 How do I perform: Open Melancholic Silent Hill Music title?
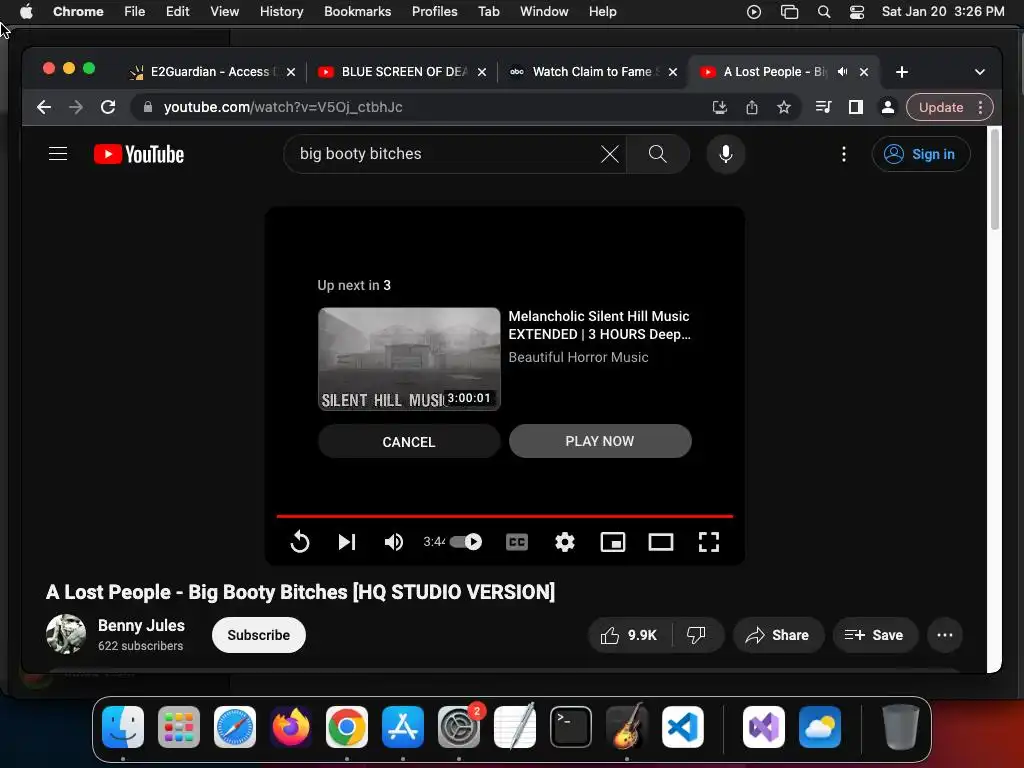599,325
